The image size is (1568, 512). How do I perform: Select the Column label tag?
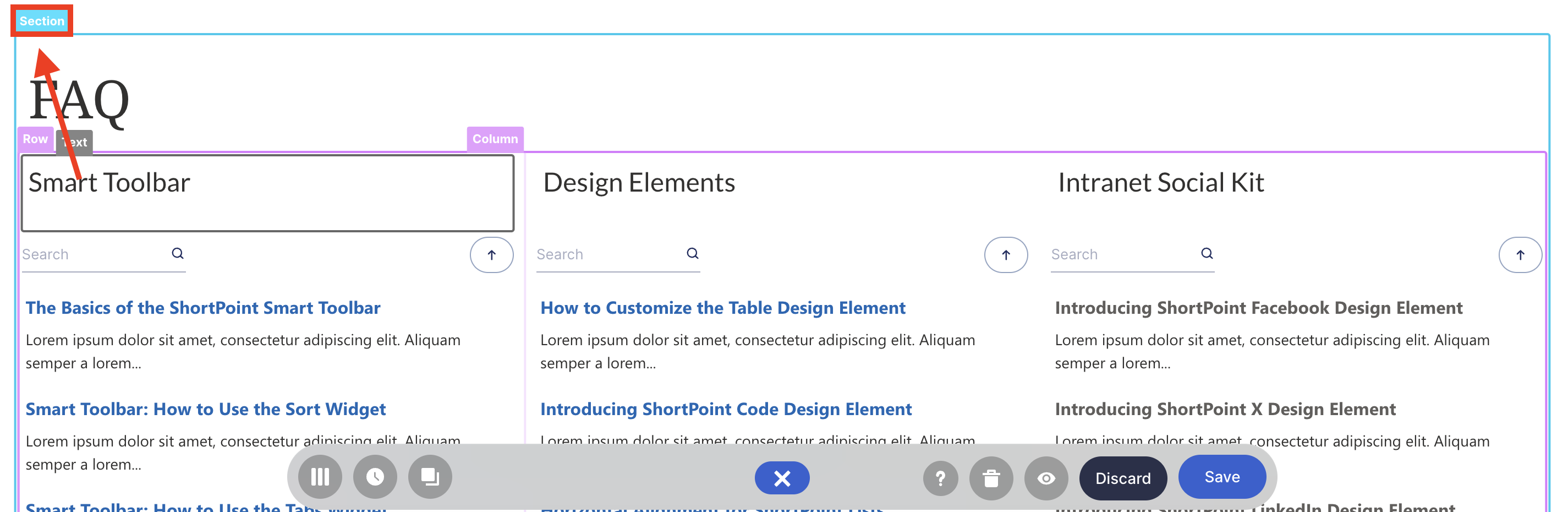click(495, 139)
